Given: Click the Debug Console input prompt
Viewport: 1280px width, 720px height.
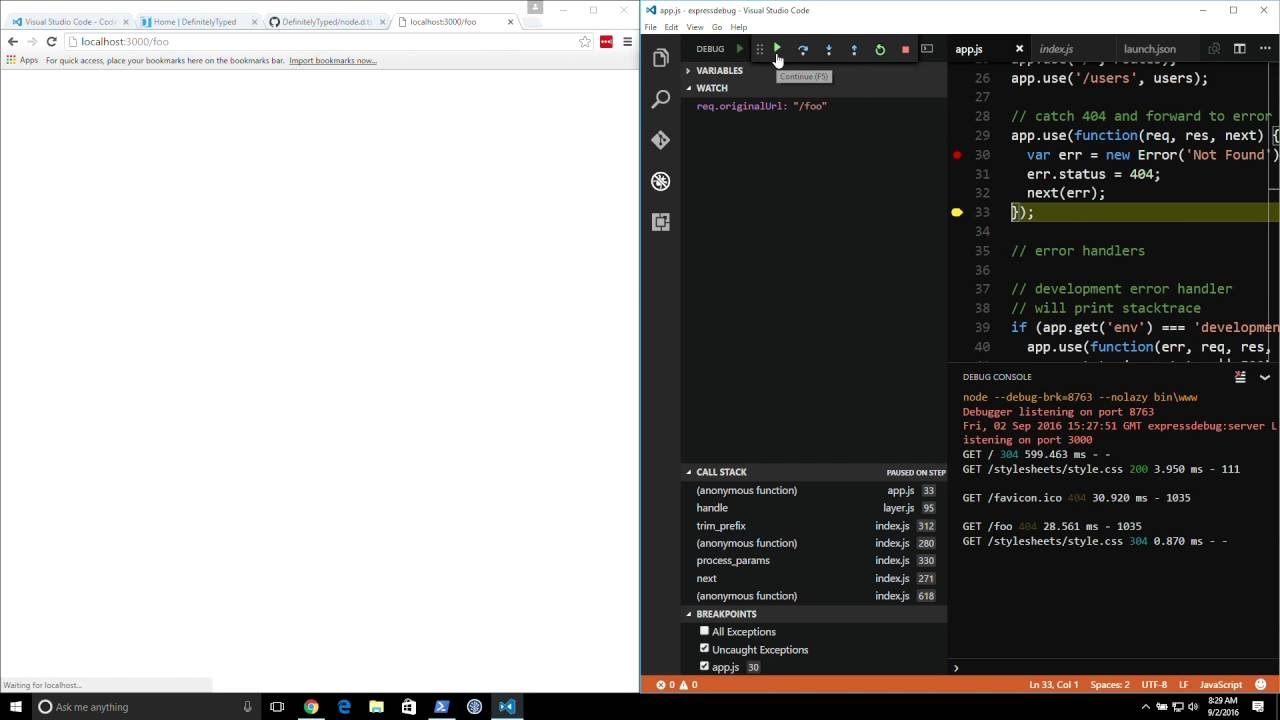Looking at the screenshot, I should click(1114, 668).
